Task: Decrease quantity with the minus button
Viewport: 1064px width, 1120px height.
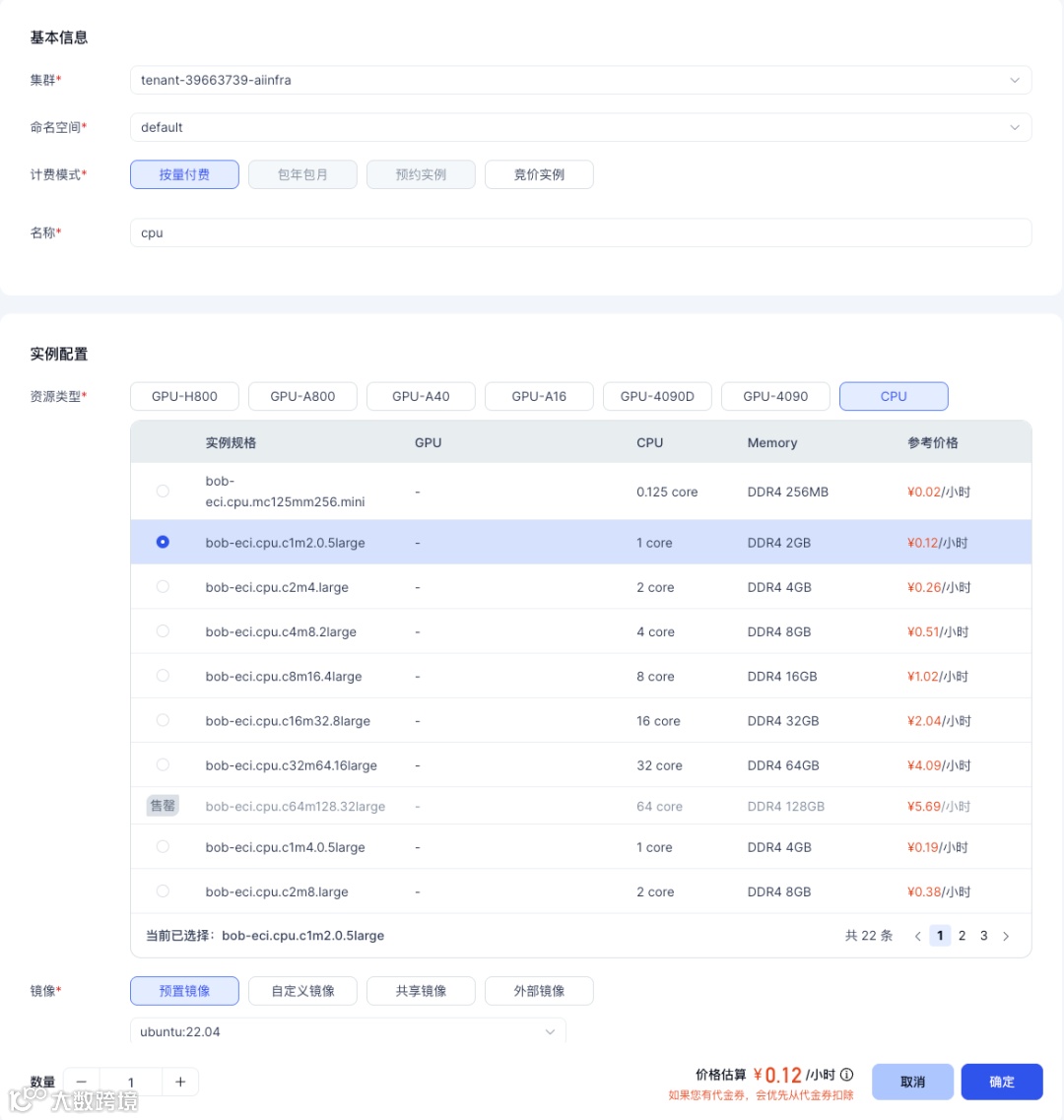Action: [82, 1083]
